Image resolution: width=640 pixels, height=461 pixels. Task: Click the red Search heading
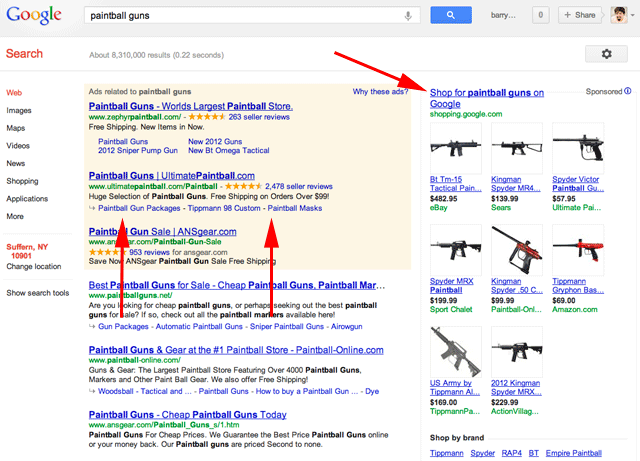(24, 53)
